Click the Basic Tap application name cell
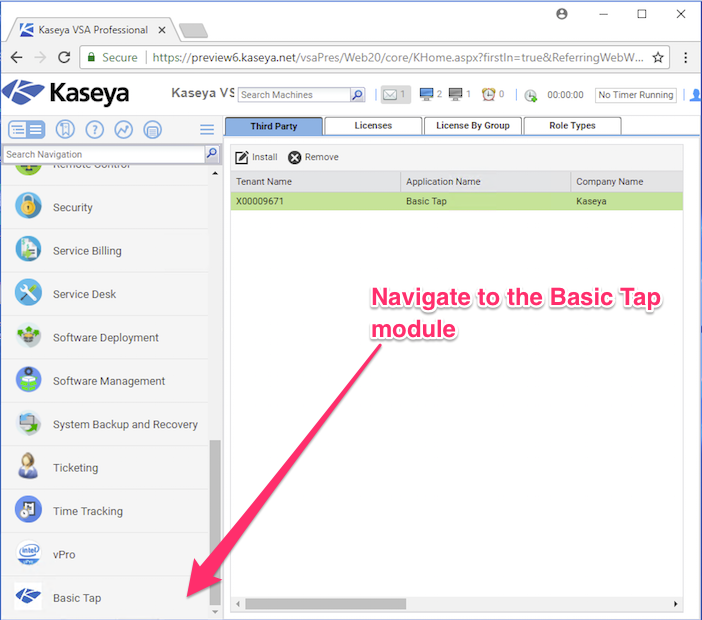 tap(486, 201)
